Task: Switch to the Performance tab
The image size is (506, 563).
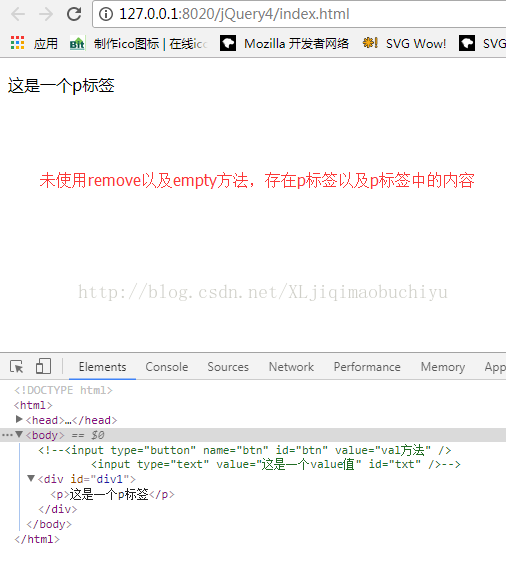Action: pos(367,367)
